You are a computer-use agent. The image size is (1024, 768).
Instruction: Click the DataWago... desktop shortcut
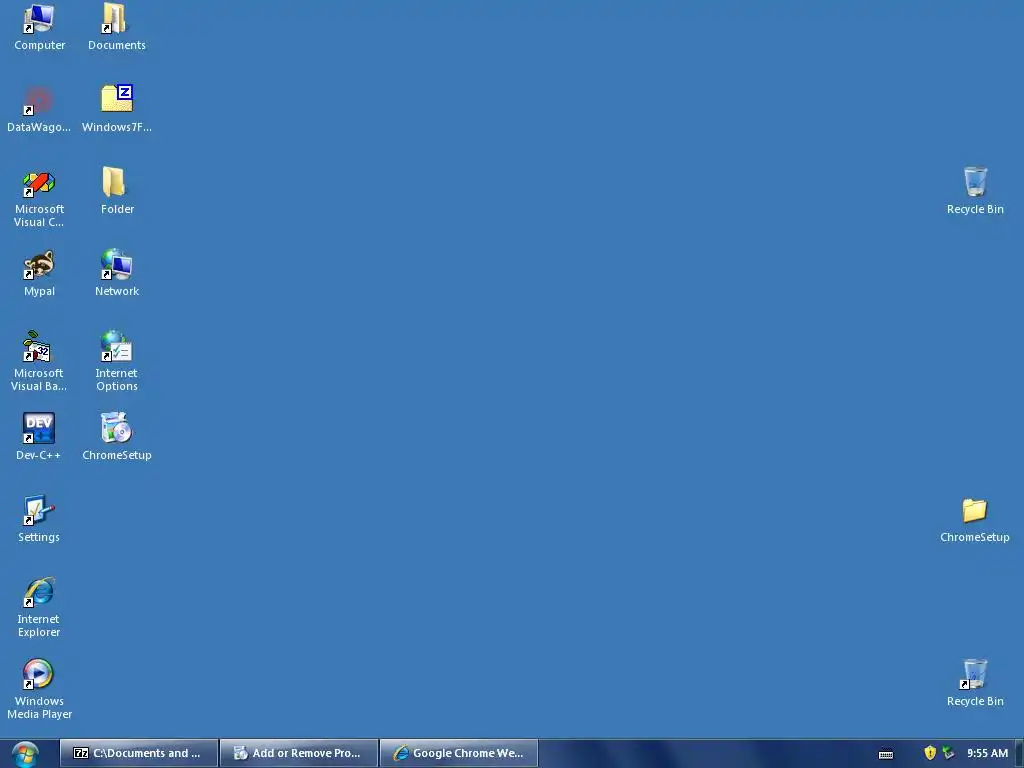pyautogui.click(x=39, y=109)
